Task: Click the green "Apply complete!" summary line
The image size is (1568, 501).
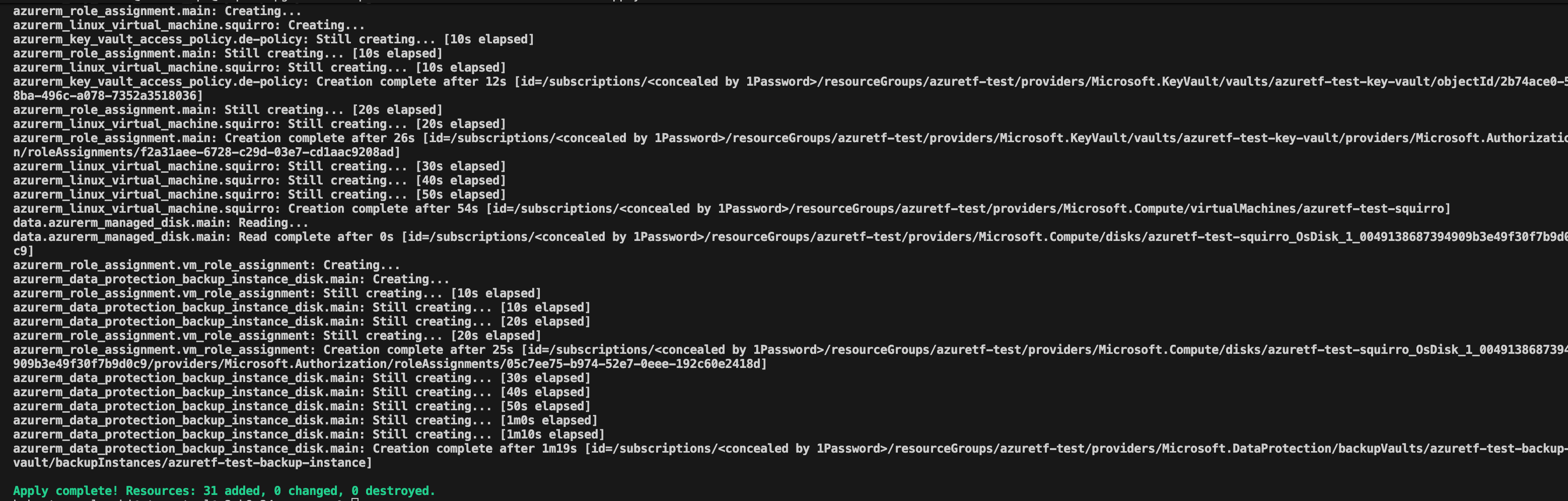Action: pos(224,490)
